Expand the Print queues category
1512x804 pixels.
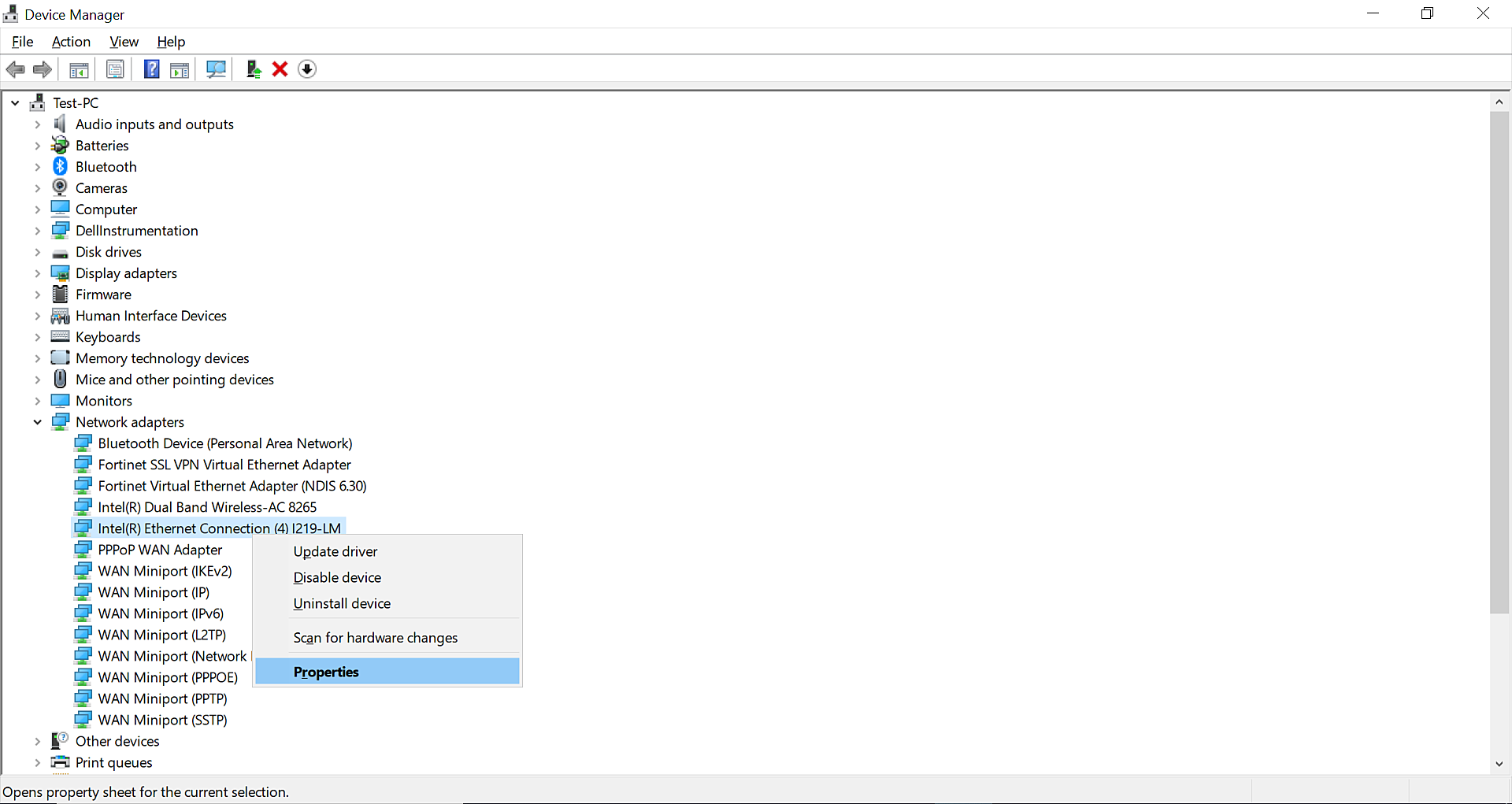(37, 762)
